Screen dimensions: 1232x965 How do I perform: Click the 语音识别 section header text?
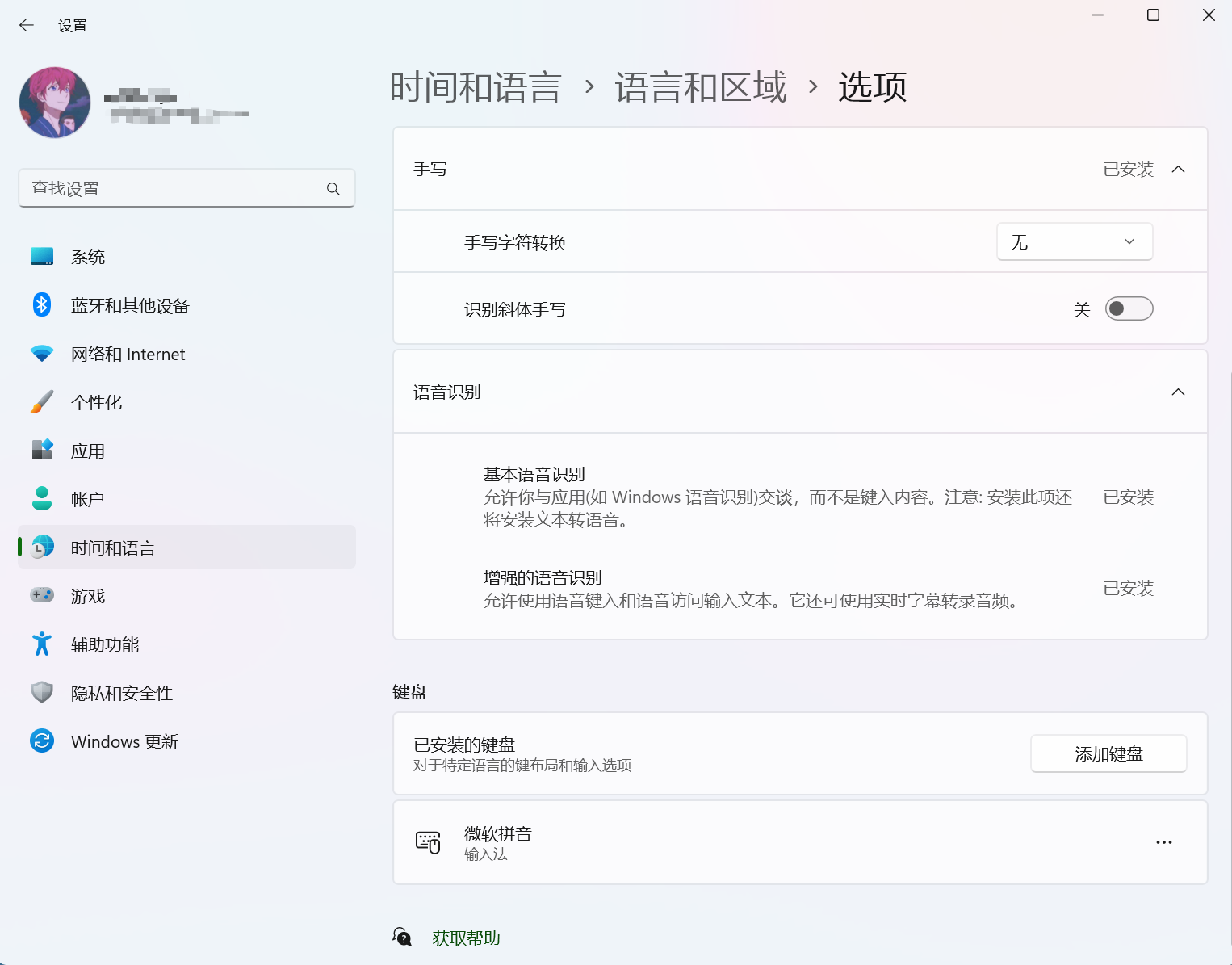tap(447, 392)
